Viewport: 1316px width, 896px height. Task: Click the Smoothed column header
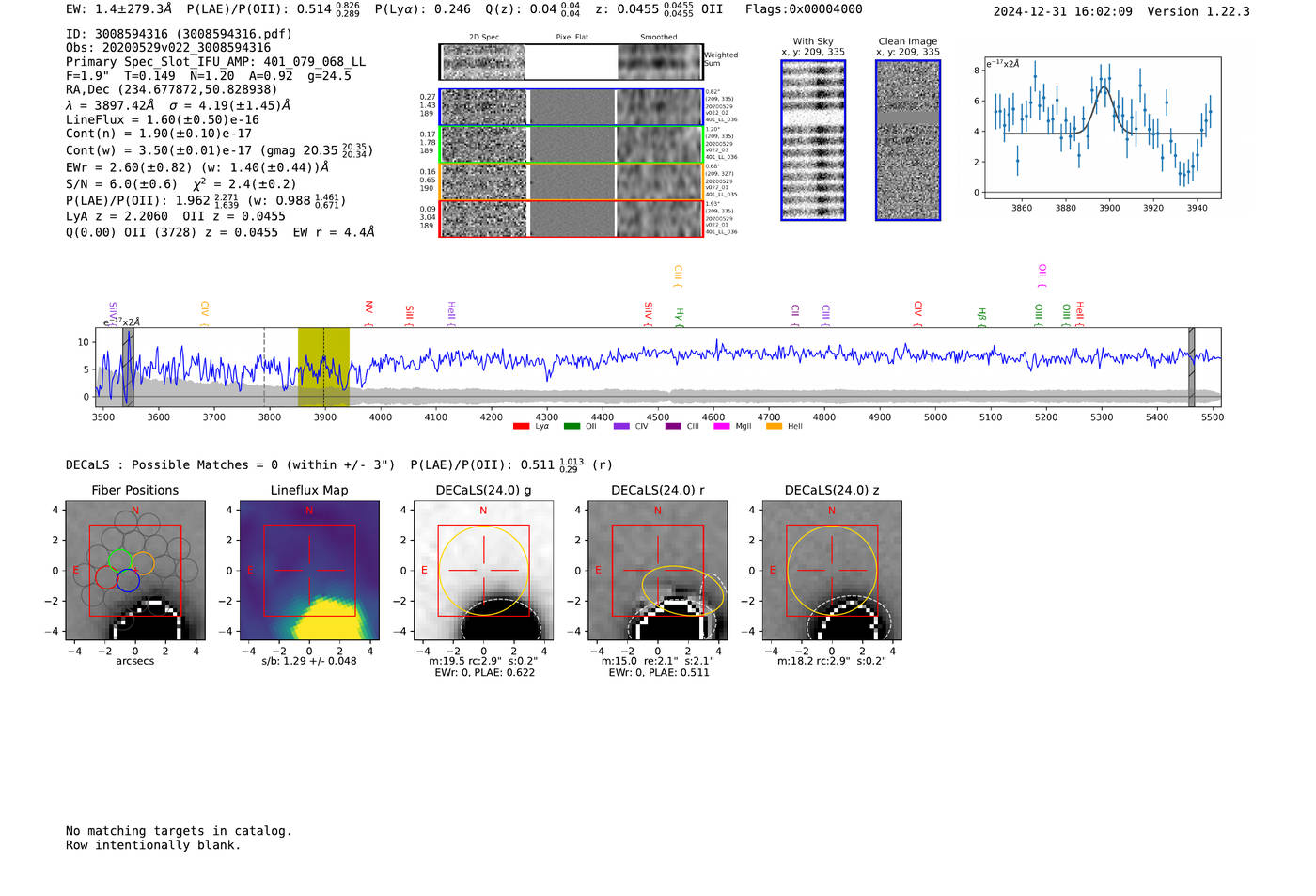(659, 38)
